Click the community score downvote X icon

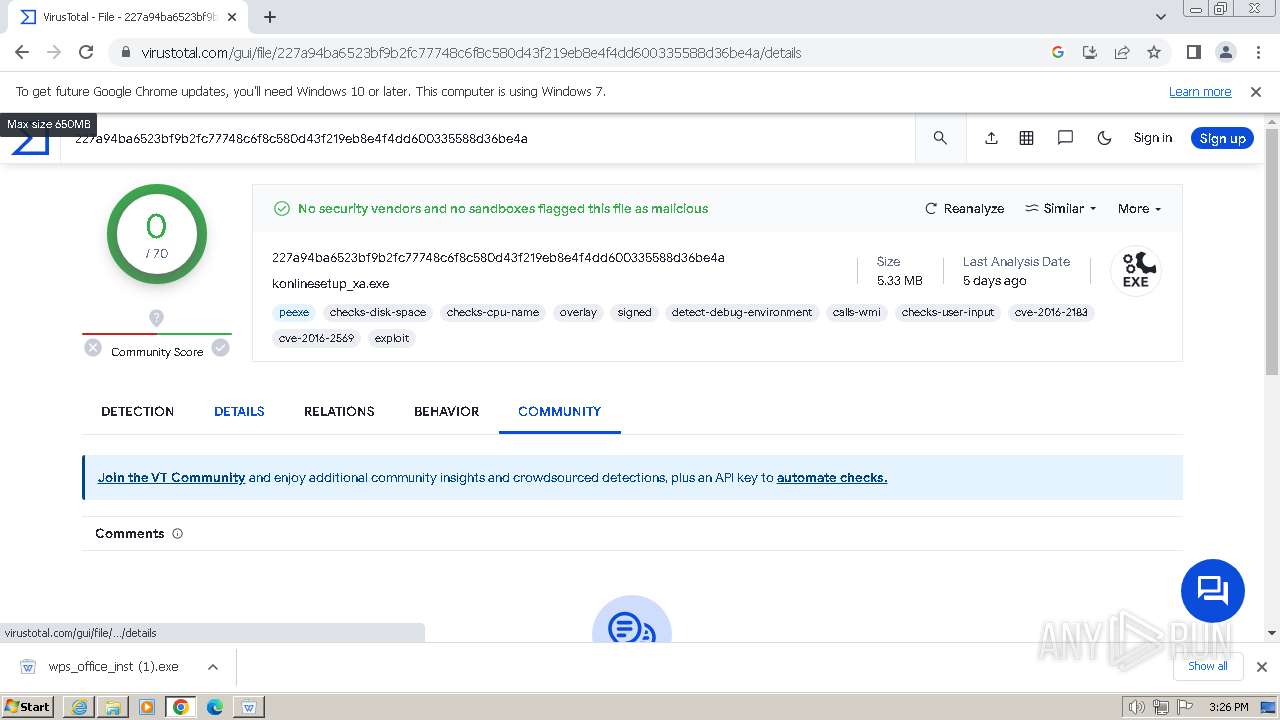click(93, 348)
